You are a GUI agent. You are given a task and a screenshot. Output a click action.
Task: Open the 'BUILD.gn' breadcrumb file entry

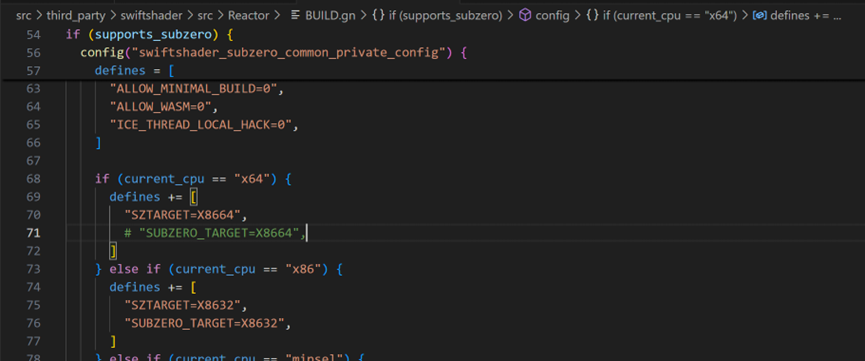tap(330, 16)
